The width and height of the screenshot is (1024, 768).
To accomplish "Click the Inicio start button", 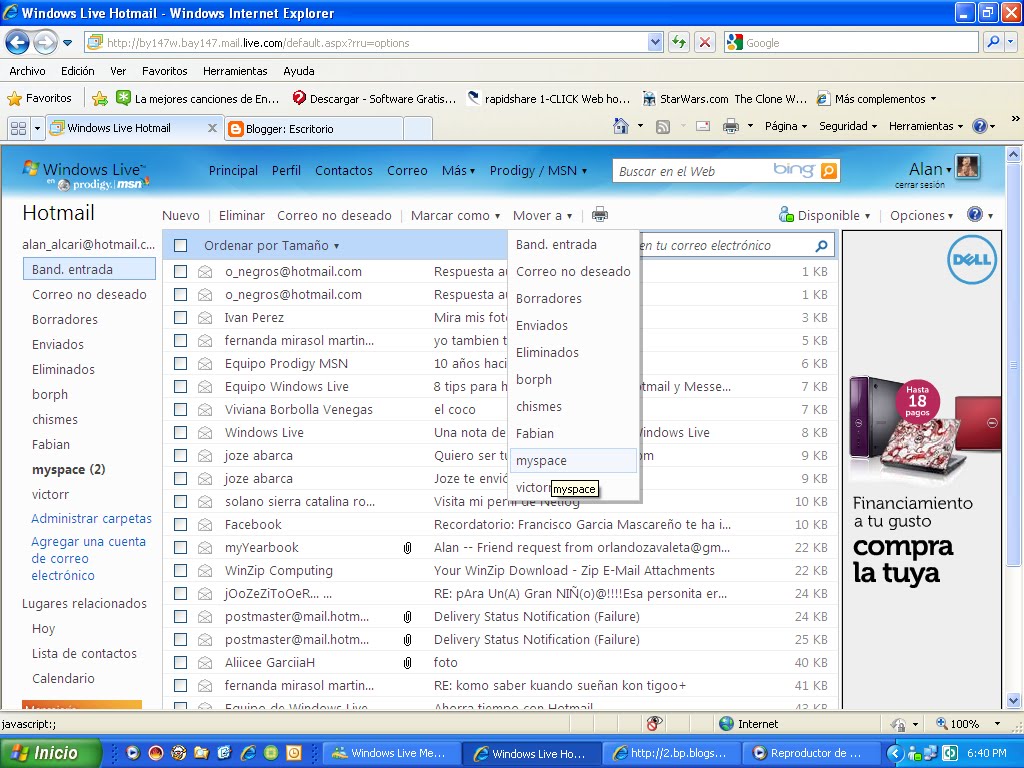I will [50, 753].
